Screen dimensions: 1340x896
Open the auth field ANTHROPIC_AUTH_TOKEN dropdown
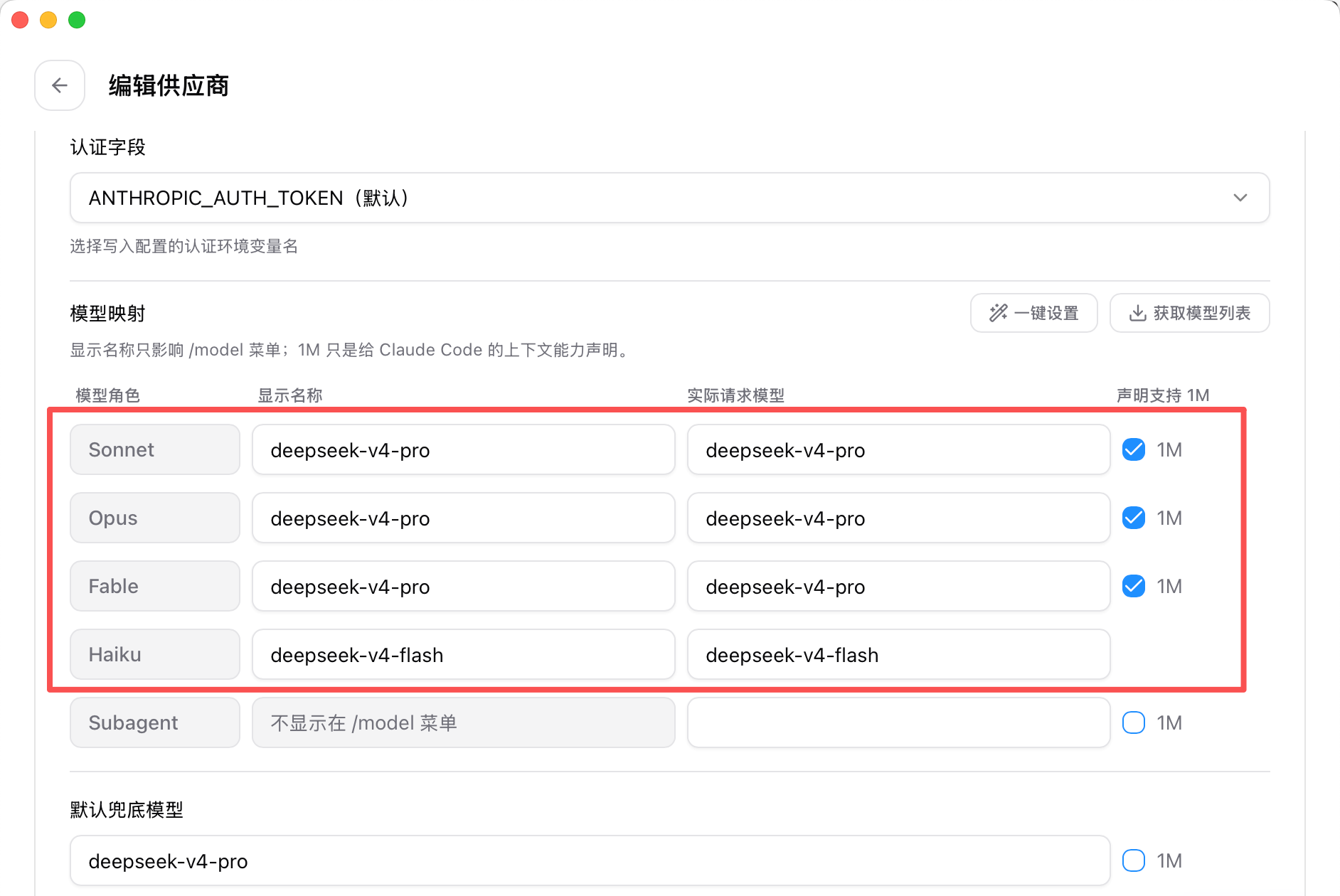pos(669,198)
